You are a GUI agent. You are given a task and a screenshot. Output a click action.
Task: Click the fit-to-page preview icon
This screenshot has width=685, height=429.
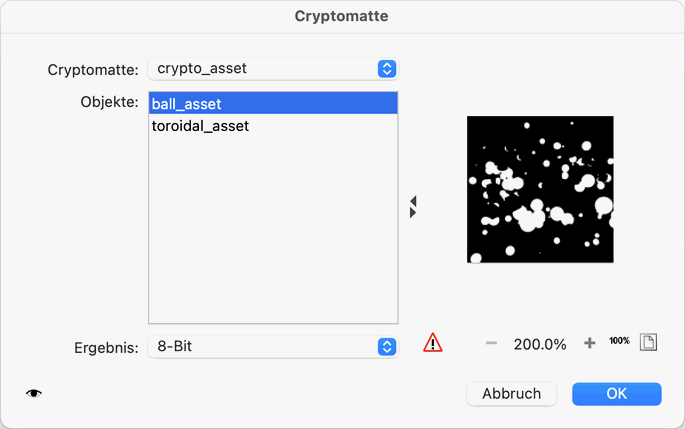[649, 343]
